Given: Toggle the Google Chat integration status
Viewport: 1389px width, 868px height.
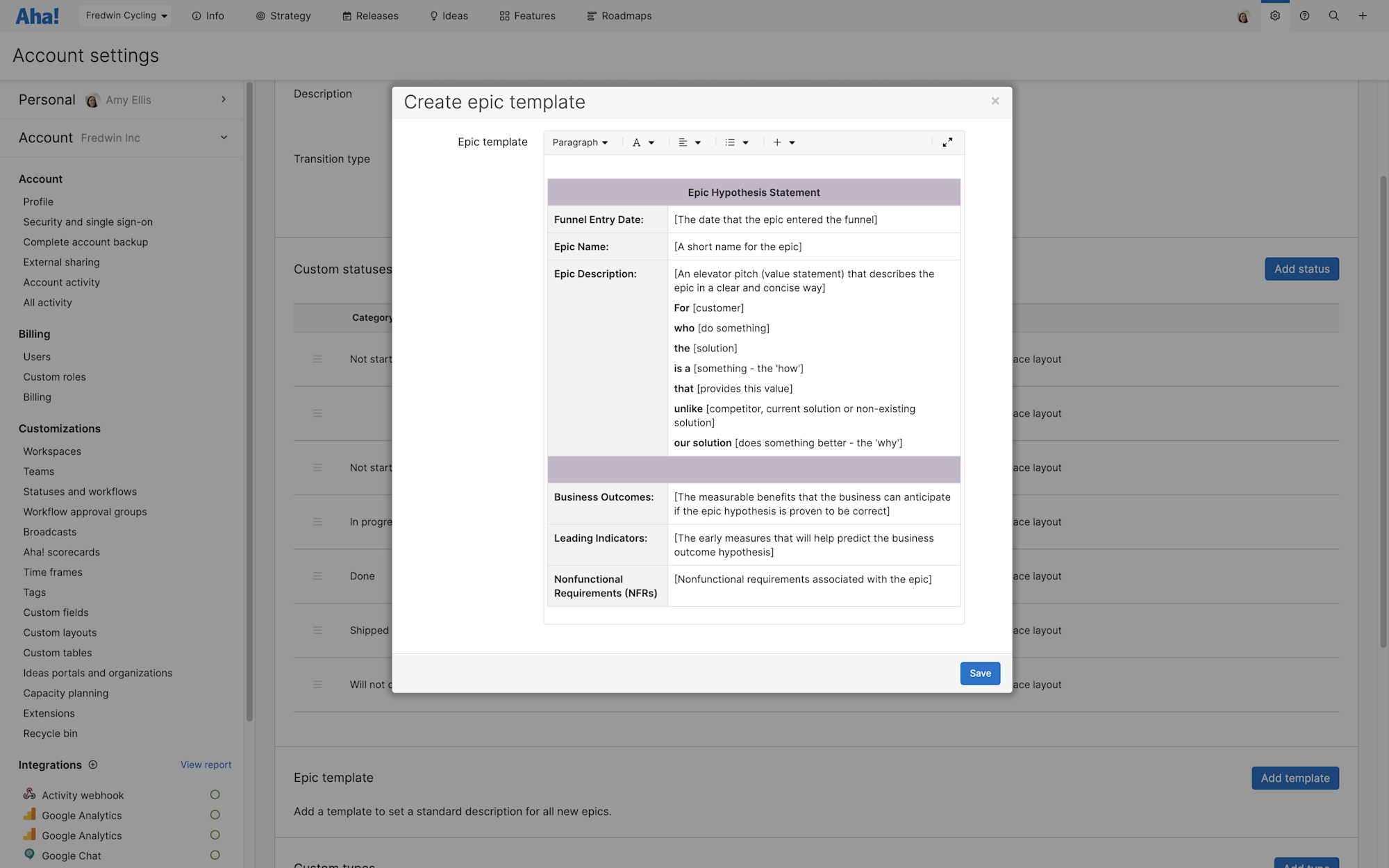Looking at the screenshot, I should click(x=215, y=855).
